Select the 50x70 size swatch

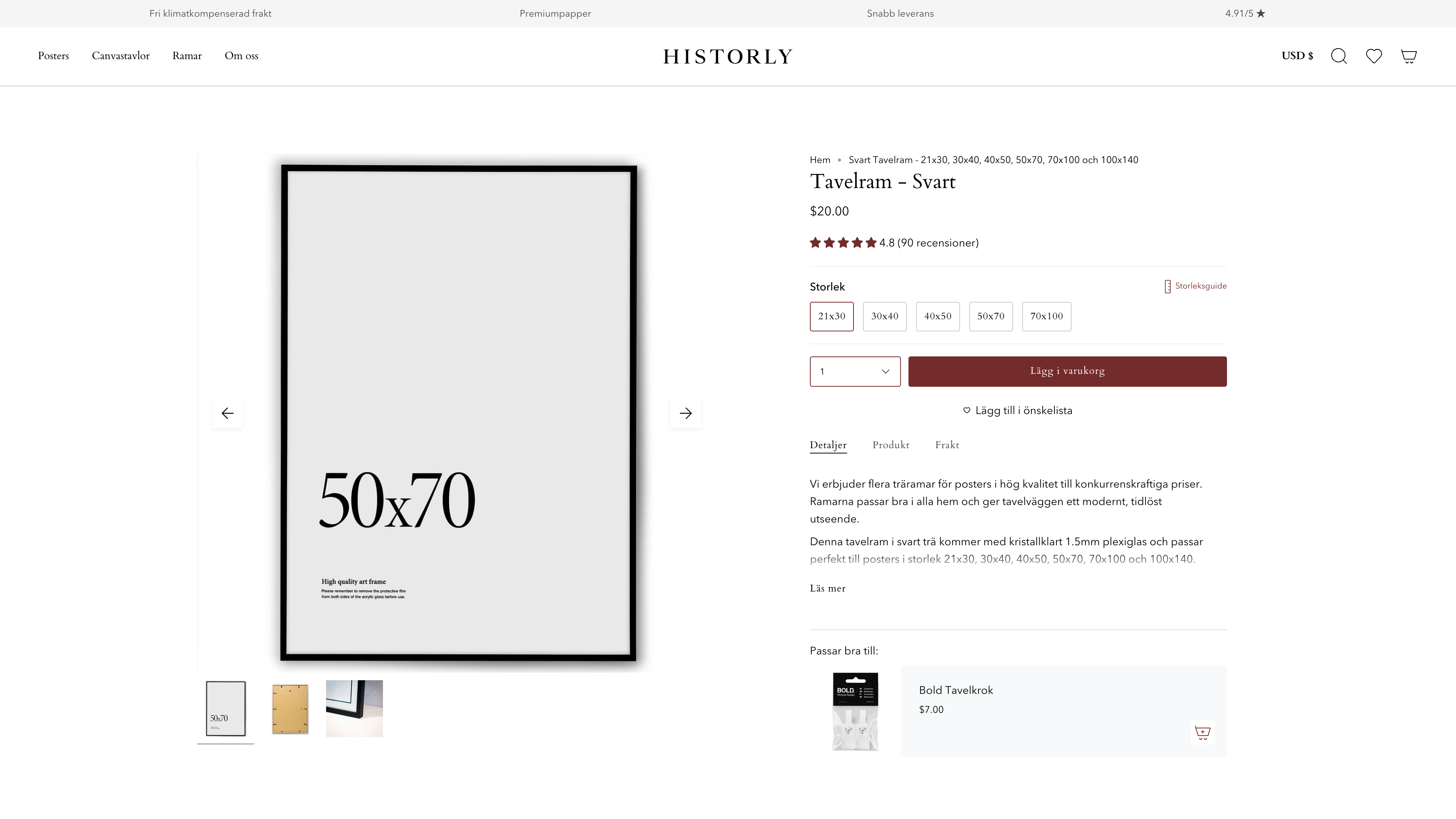(x=991, y=317)
